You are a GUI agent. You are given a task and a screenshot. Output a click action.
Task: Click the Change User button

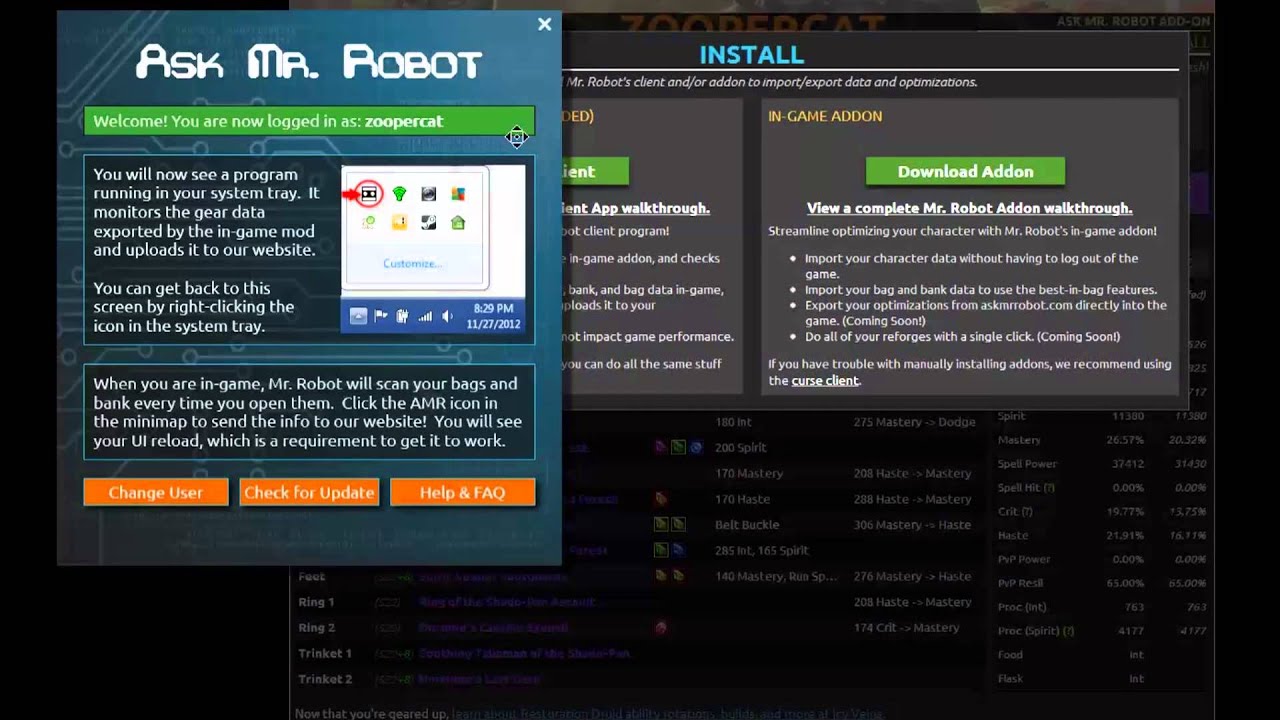156,492
